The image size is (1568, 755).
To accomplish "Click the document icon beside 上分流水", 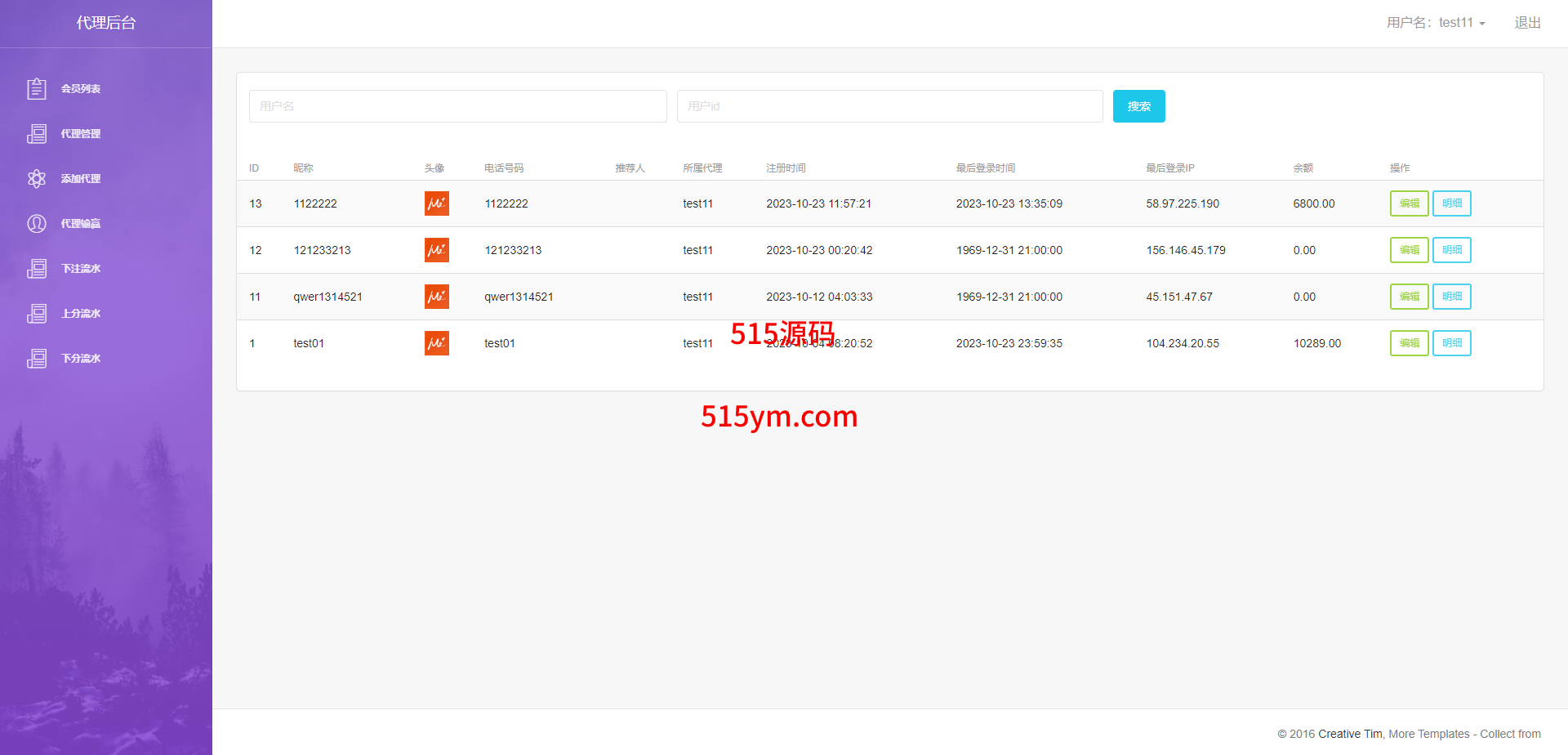I will tap(36, 313).
